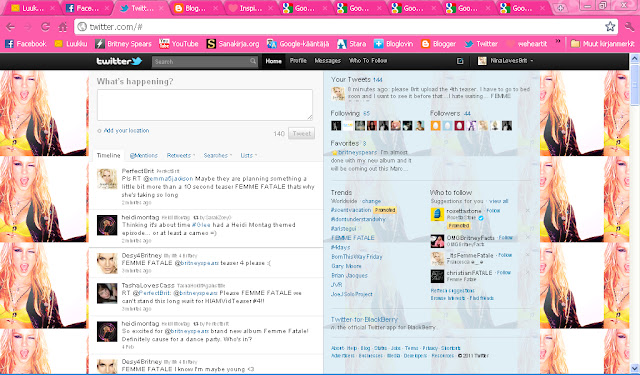Screen dimensions: 640x375
Task: Open Facebook bookmark in bookmarks bar
Action: tap(25, 44)
